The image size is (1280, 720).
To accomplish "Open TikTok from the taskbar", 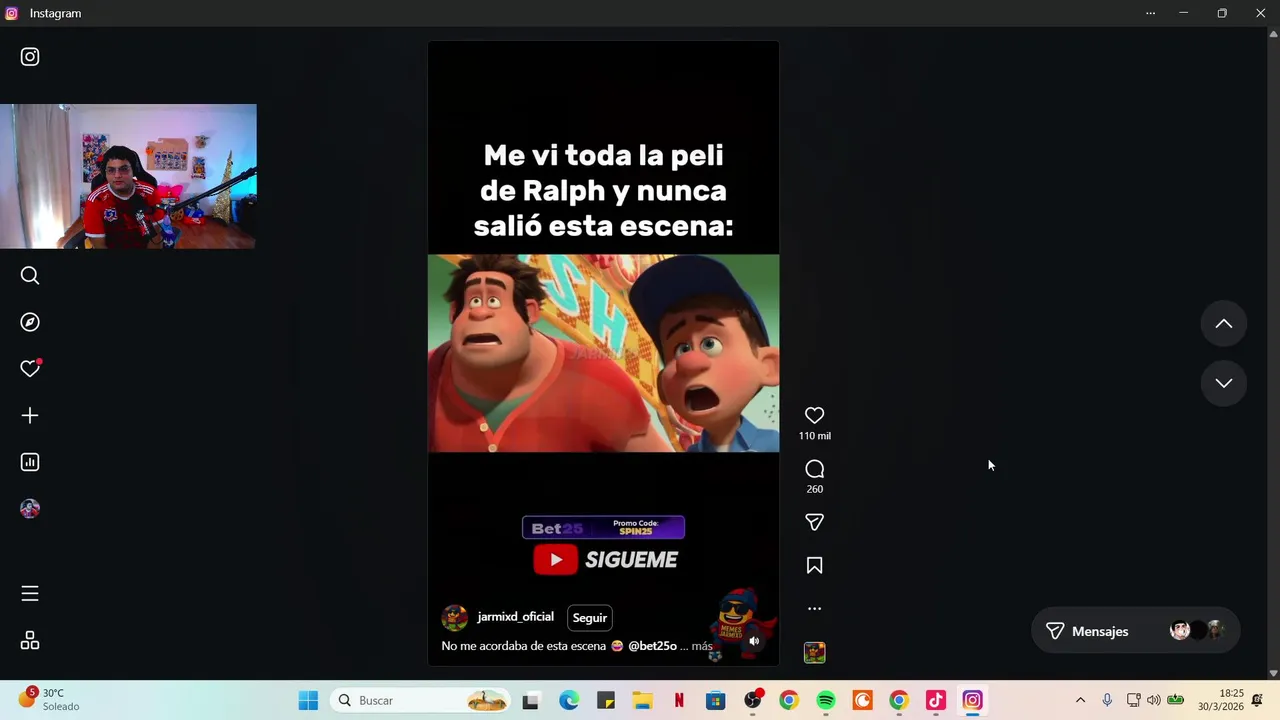I will pos(936,700).
